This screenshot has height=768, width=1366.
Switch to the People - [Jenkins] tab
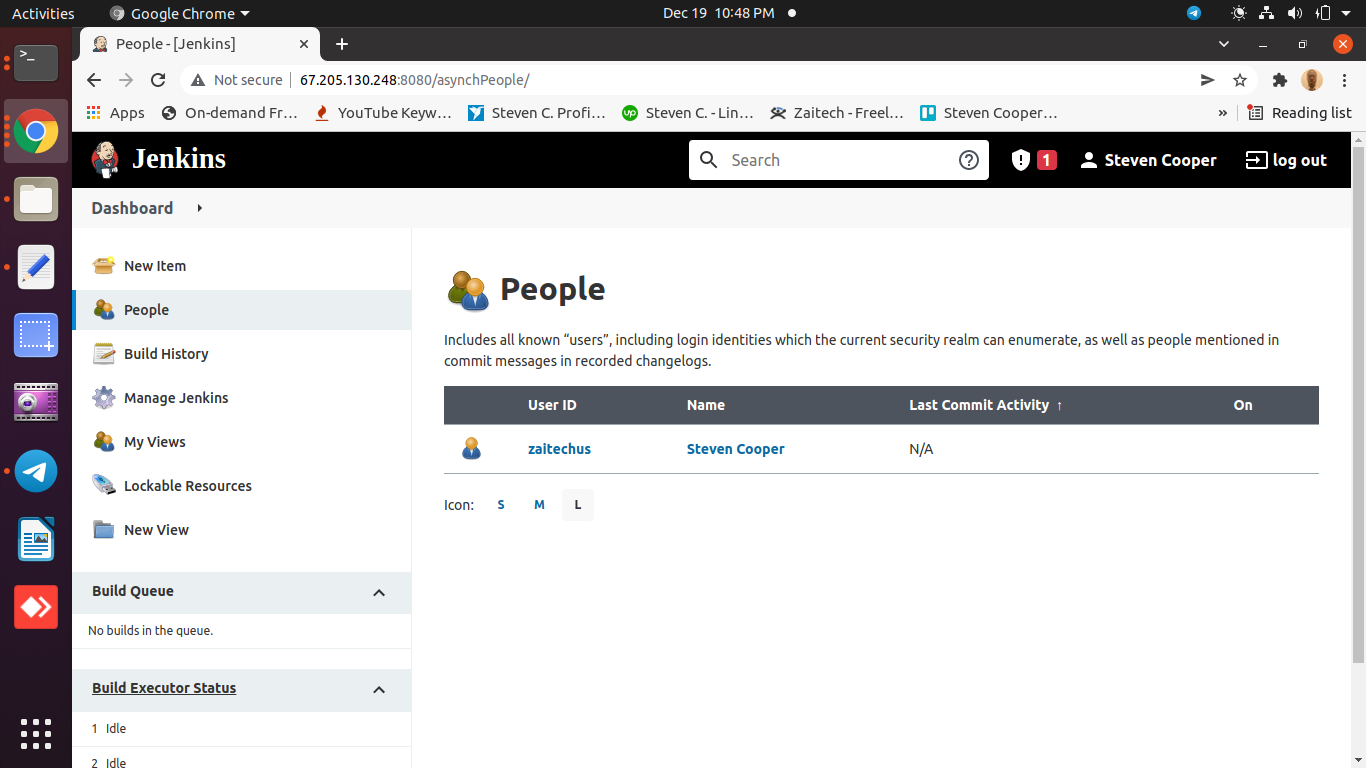(x=200, y=44)
